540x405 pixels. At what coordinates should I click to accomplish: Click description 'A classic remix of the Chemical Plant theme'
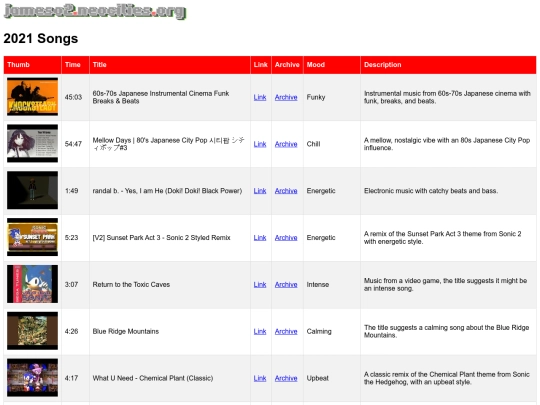coord(447,378)
